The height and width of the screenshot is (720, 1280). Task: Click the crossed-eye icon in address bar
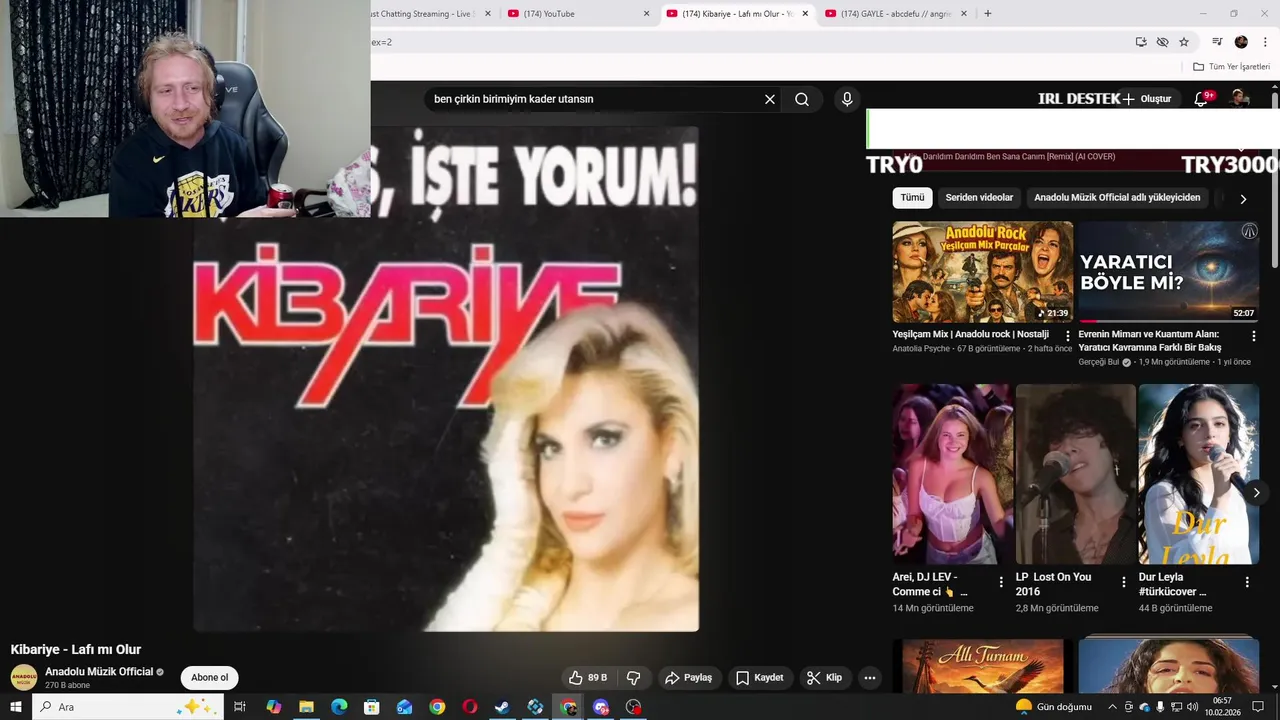1162,42
